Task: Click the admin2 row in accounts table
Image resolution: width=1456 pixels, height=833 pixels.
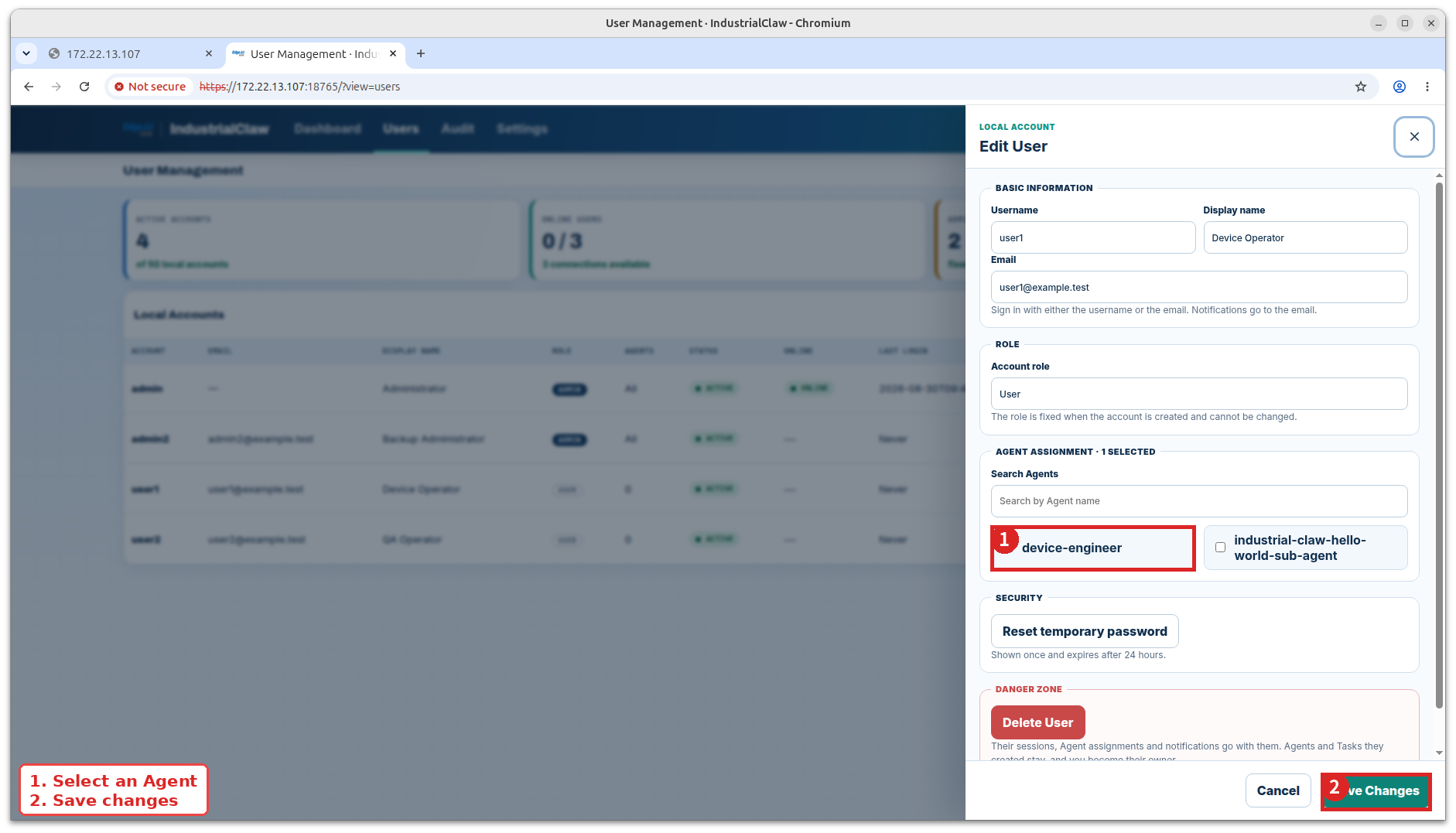Action: coord(544,439)
